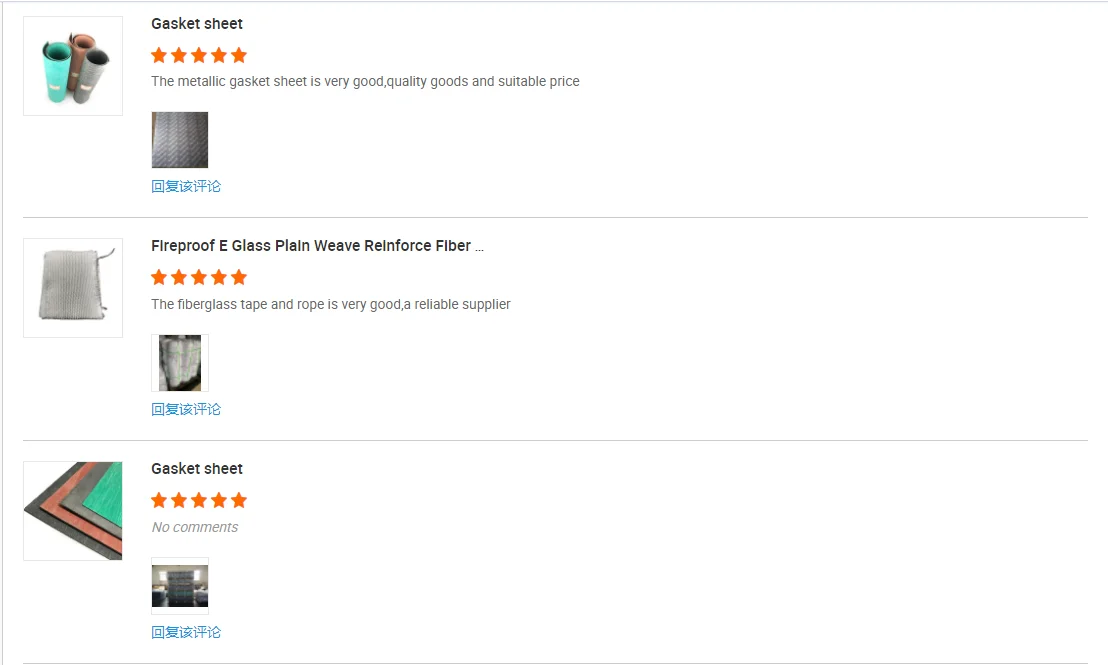
Task: Open the stacked colored gasket sheets thumbnail
Action: pyautogui.click(x=73, y=511)
